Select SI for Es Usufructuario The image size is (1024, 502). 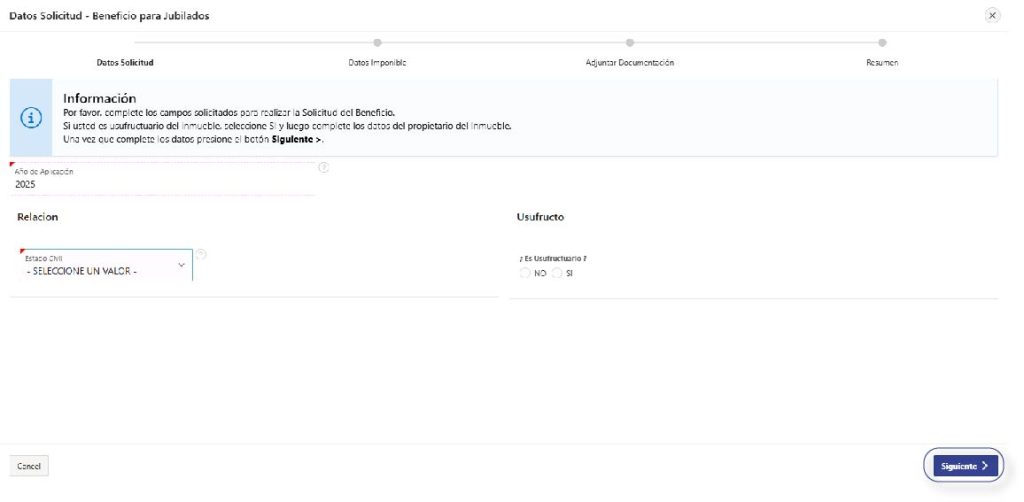tap(557, 273)
